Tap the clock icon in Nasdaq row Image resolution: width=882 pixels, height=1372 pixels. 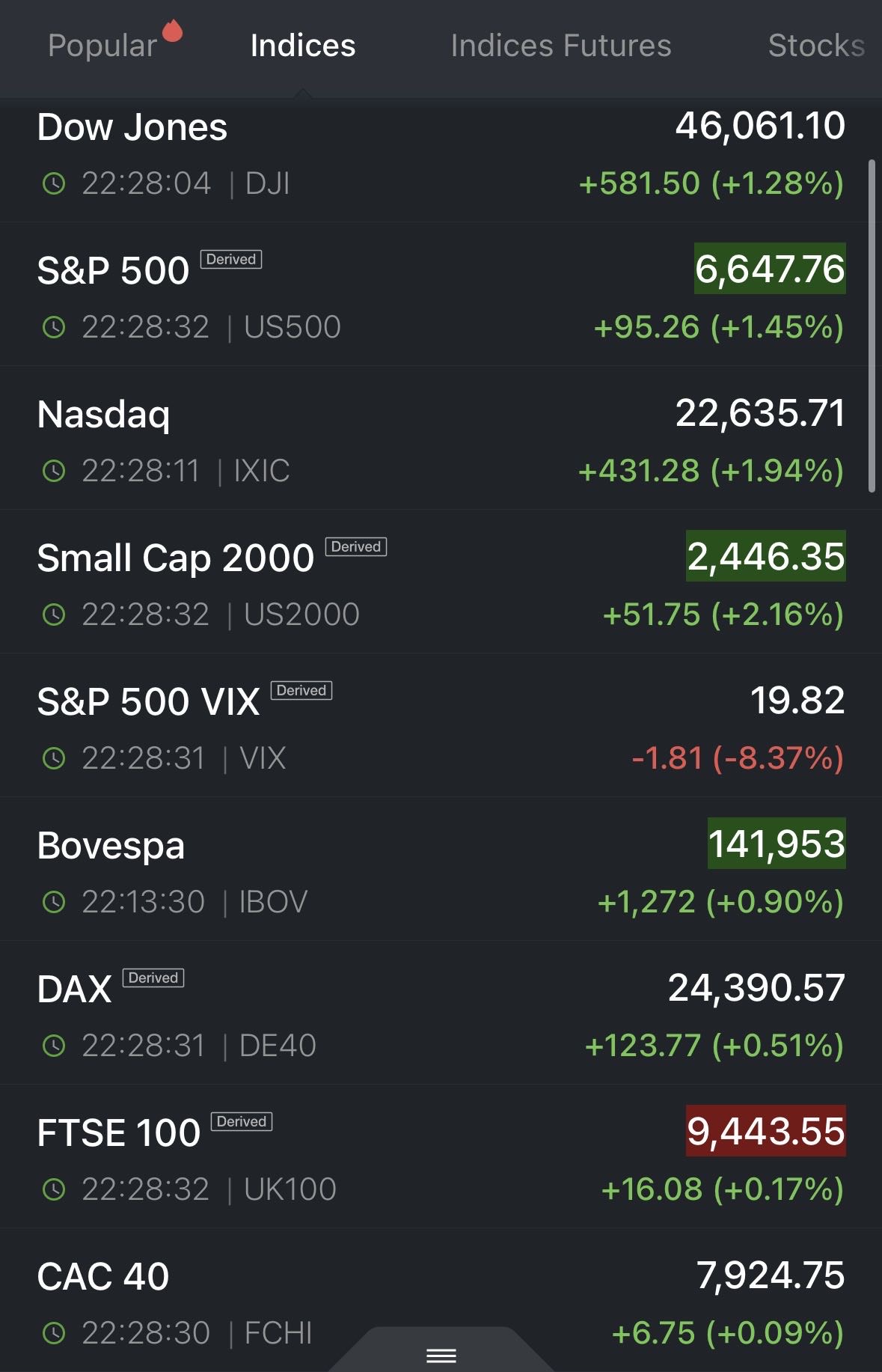[x=54, y=471]
